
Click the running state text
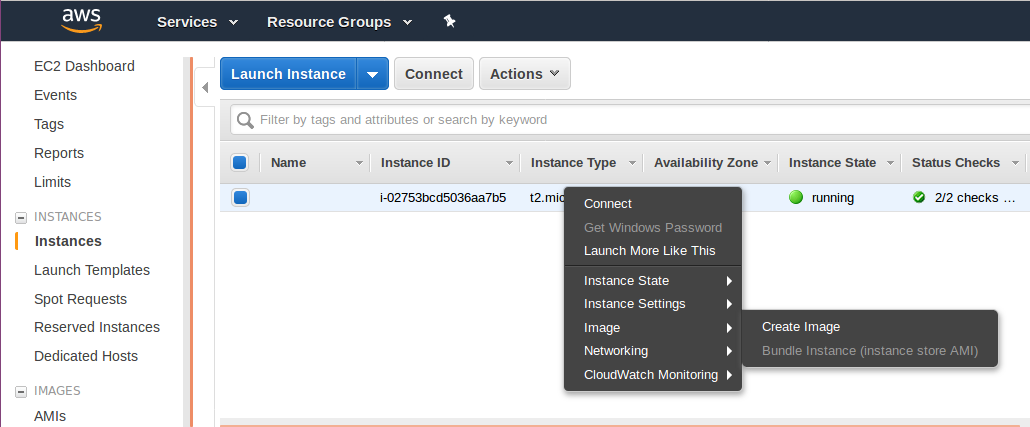coord(833,197)
